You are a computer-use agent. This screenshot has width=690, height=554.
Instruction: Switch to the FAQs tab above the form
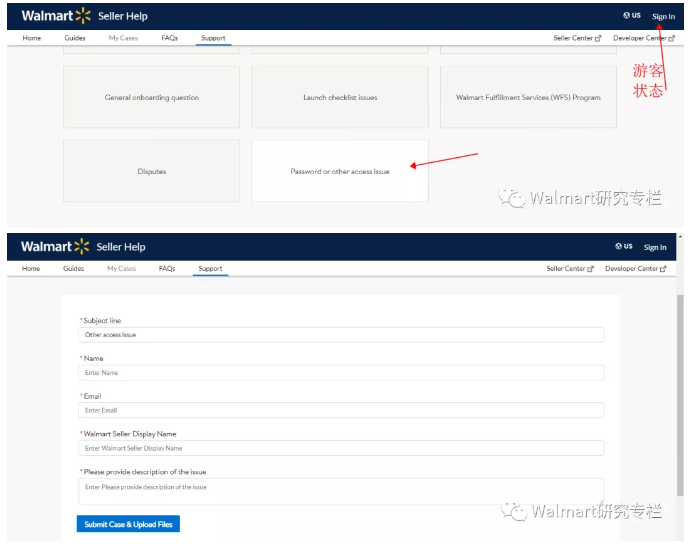[167, 269]
